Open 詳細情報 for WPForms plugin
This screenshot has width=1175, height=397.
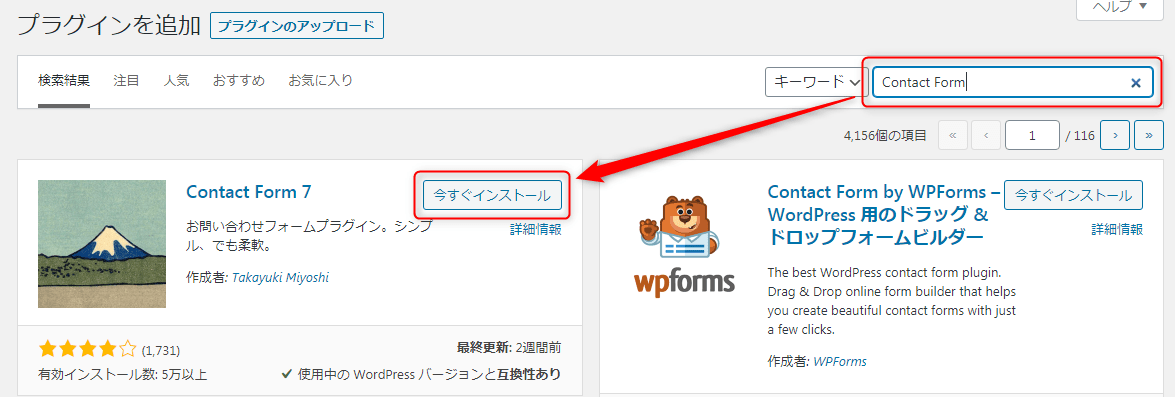click(1117, 229)
